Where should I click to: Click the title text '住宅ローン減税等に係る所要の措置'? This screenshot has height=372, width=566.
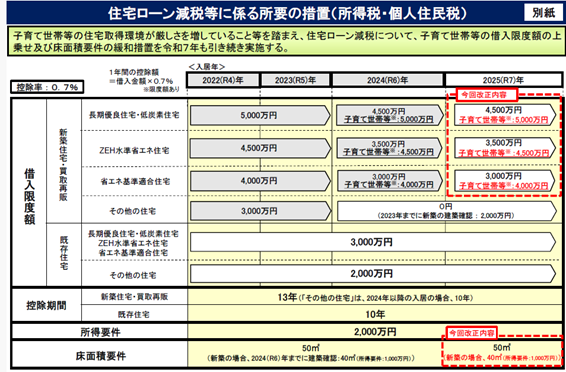219,13
